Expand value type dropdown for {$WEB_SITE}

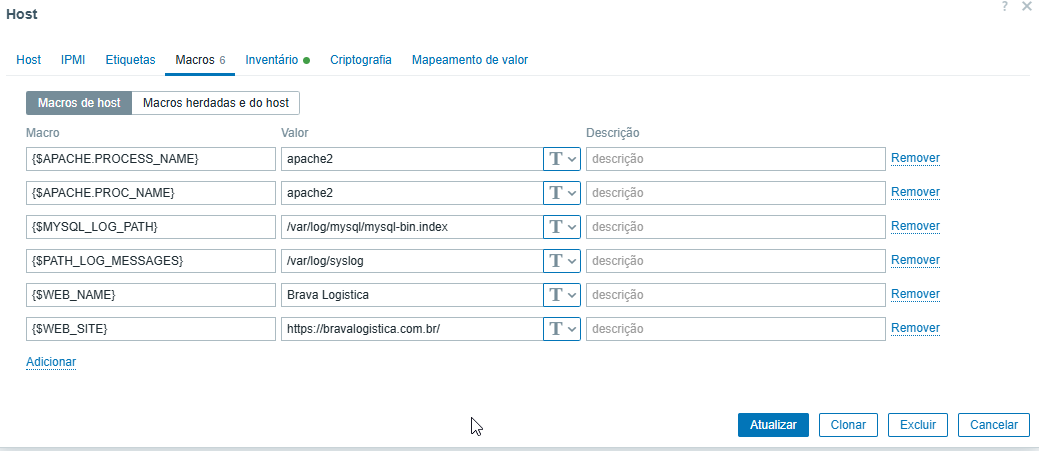point(562,329)
